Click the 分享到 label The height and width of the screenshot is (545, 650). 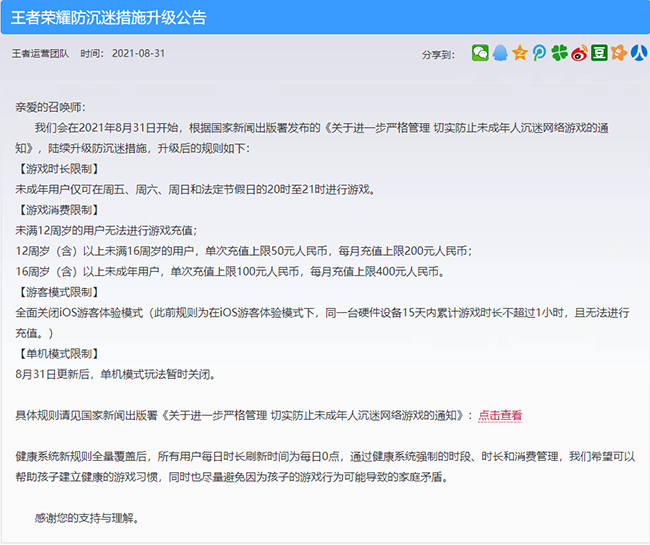coord(438,55)
